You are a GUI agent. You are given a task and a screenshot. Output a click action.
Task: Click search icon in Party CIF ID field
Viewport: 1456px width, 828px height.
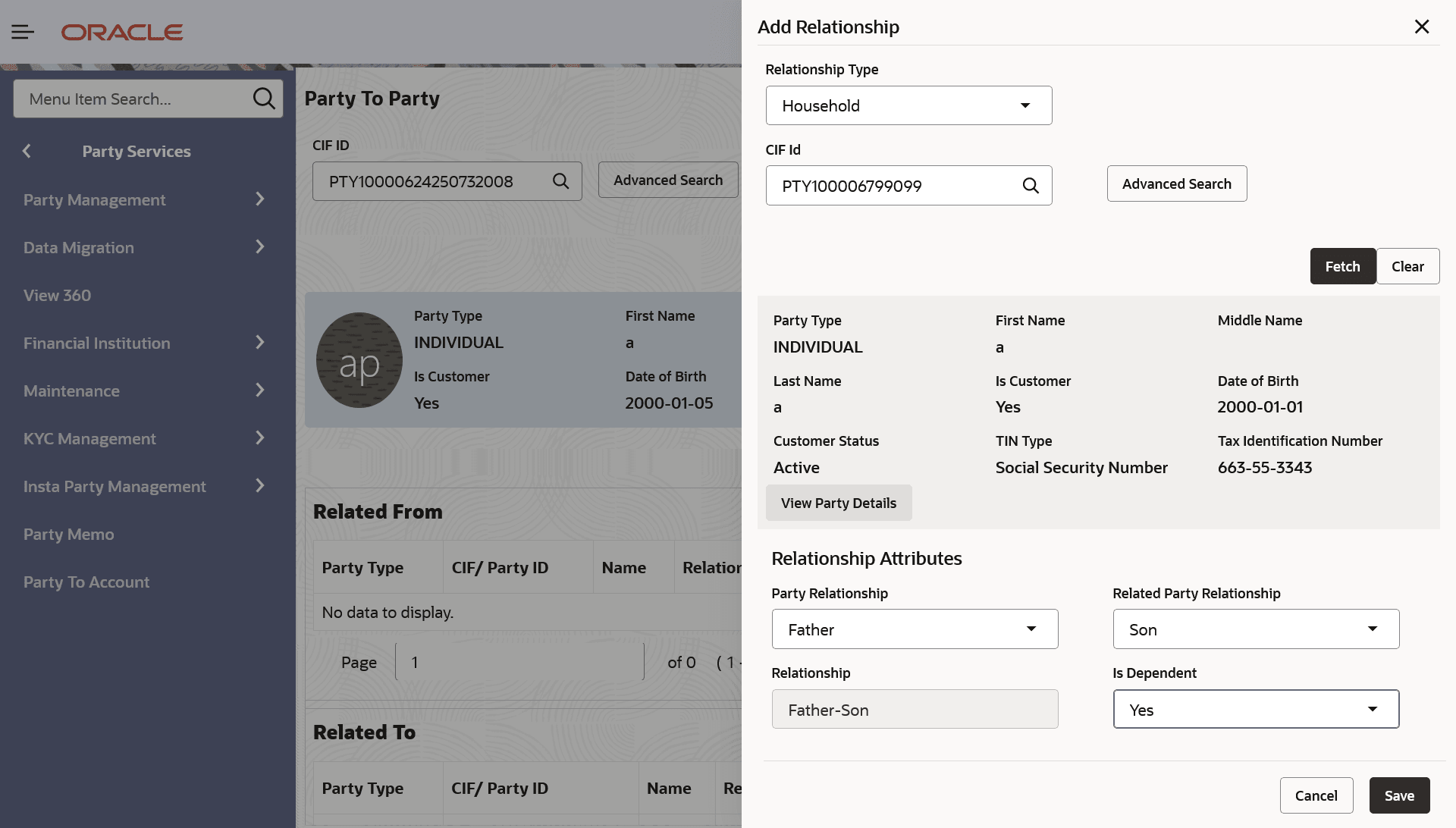[x=560, y=181]
